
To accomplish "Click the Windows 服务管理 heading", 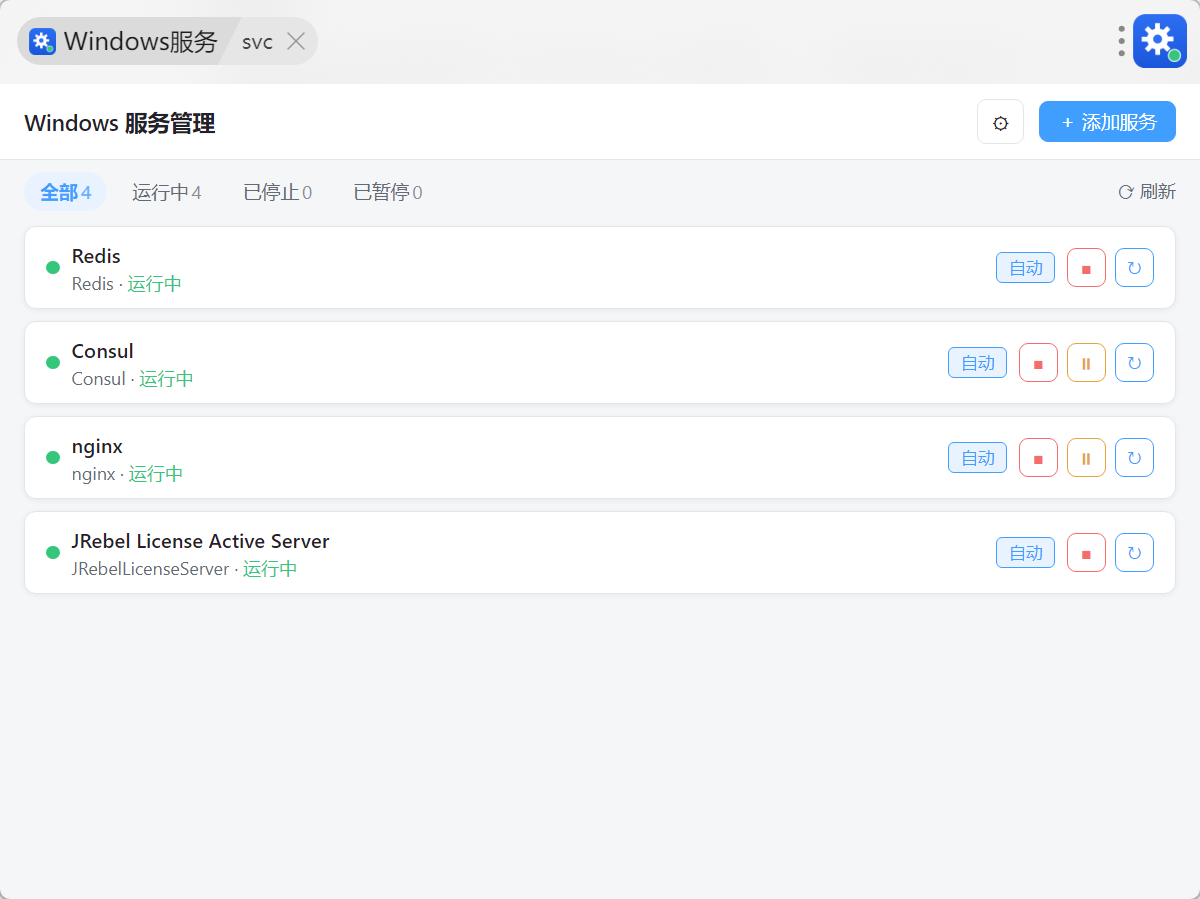I will pos(120,123).
